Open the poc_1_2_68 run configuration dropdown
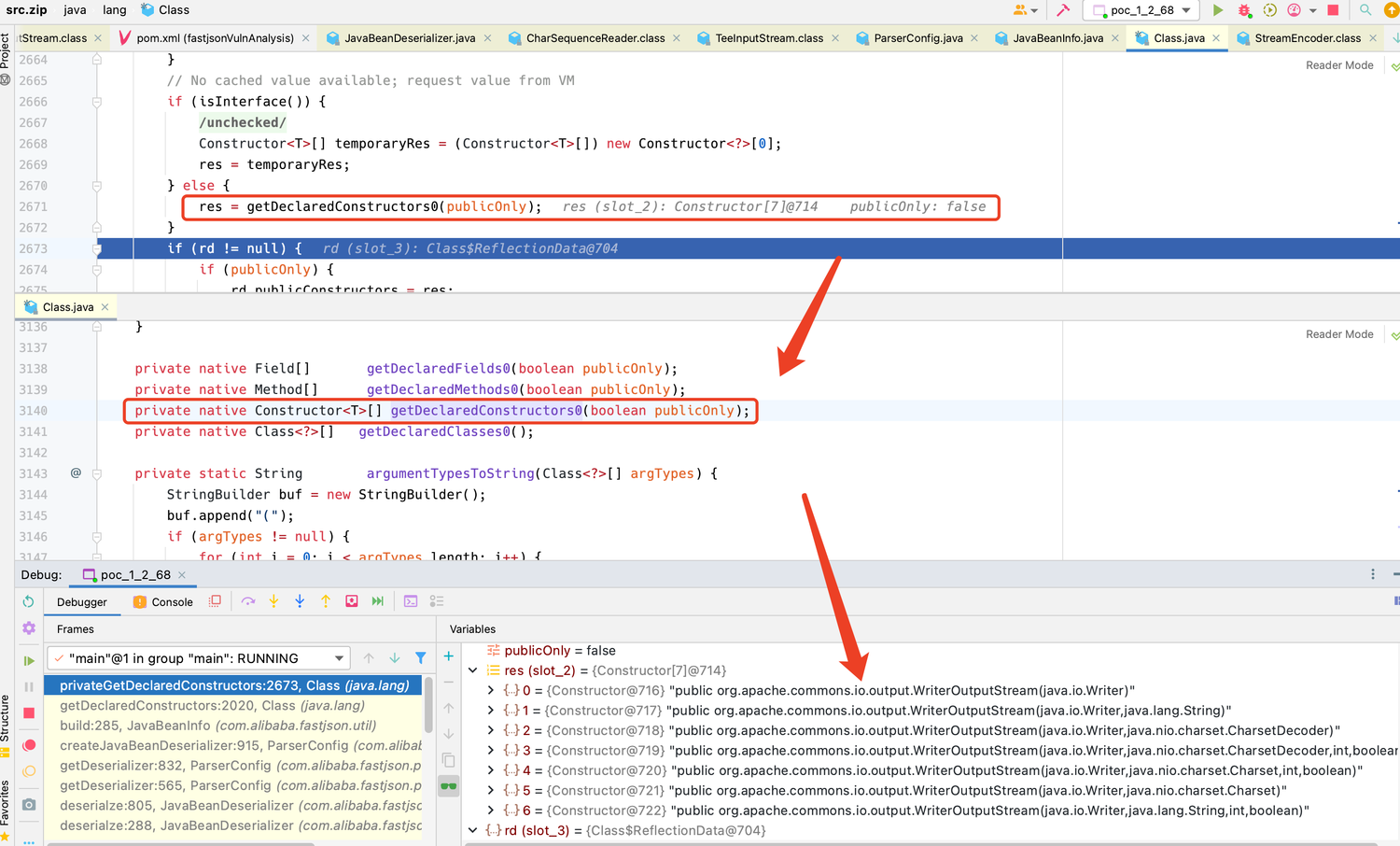Image resolution: width=1400 pixels, height=846 pixels. [x=1142, y=10]
